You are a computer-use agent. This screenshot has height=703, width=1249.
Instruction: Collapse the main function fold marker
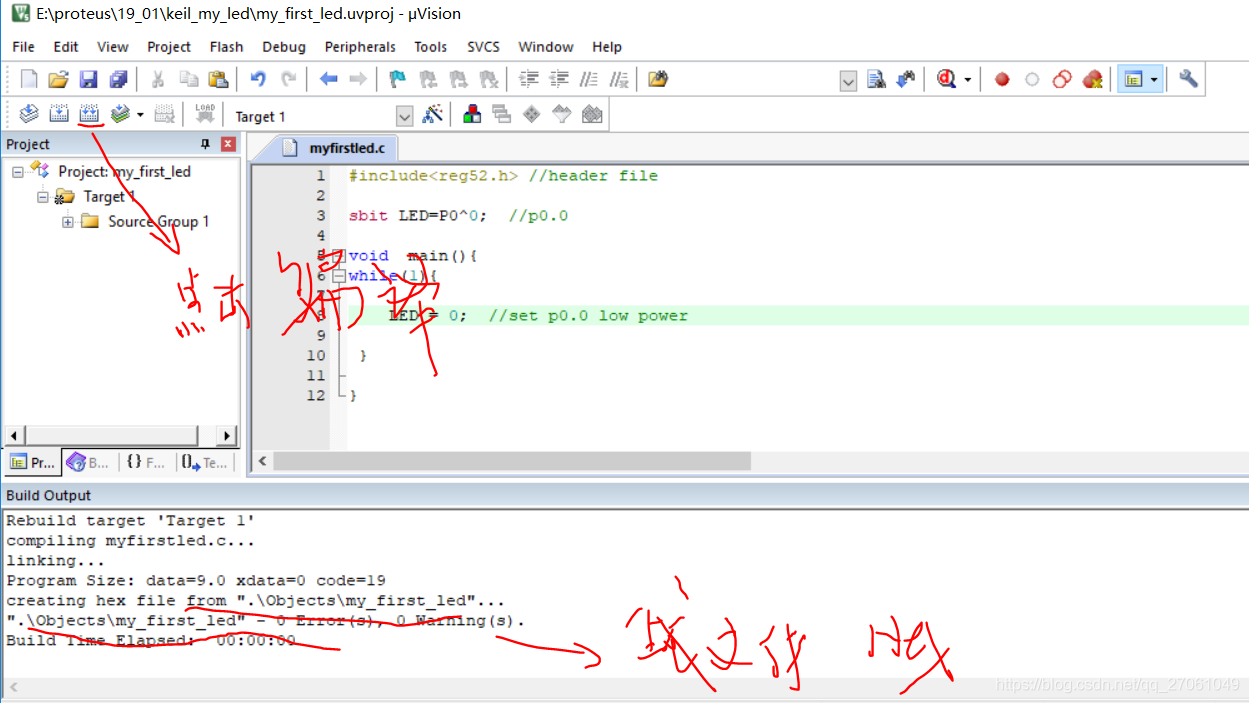pyautogui.click(x=338, y=256)
